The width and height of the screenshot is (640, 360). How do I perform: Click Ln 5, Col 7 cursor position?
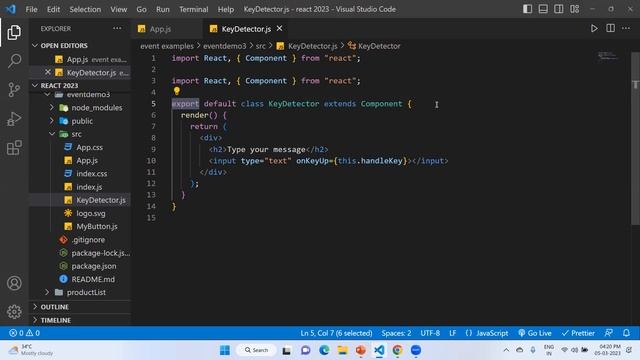click(x=336, y=333)
